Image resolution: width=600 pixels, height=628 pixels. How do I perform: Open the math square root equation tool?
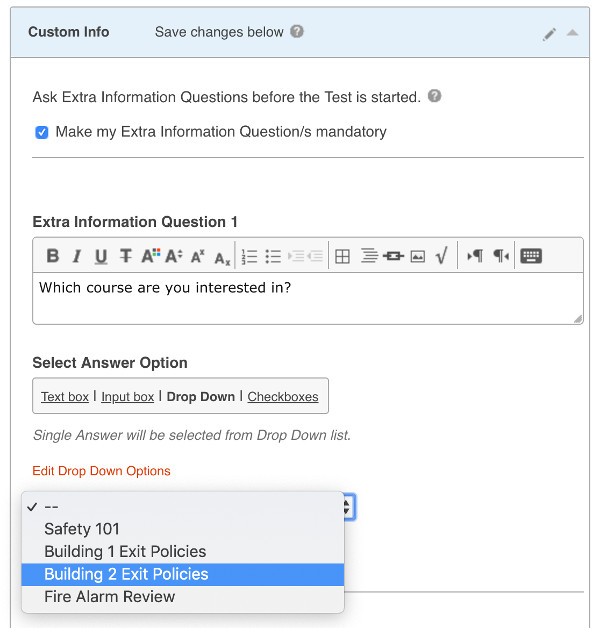pos(441,256)
